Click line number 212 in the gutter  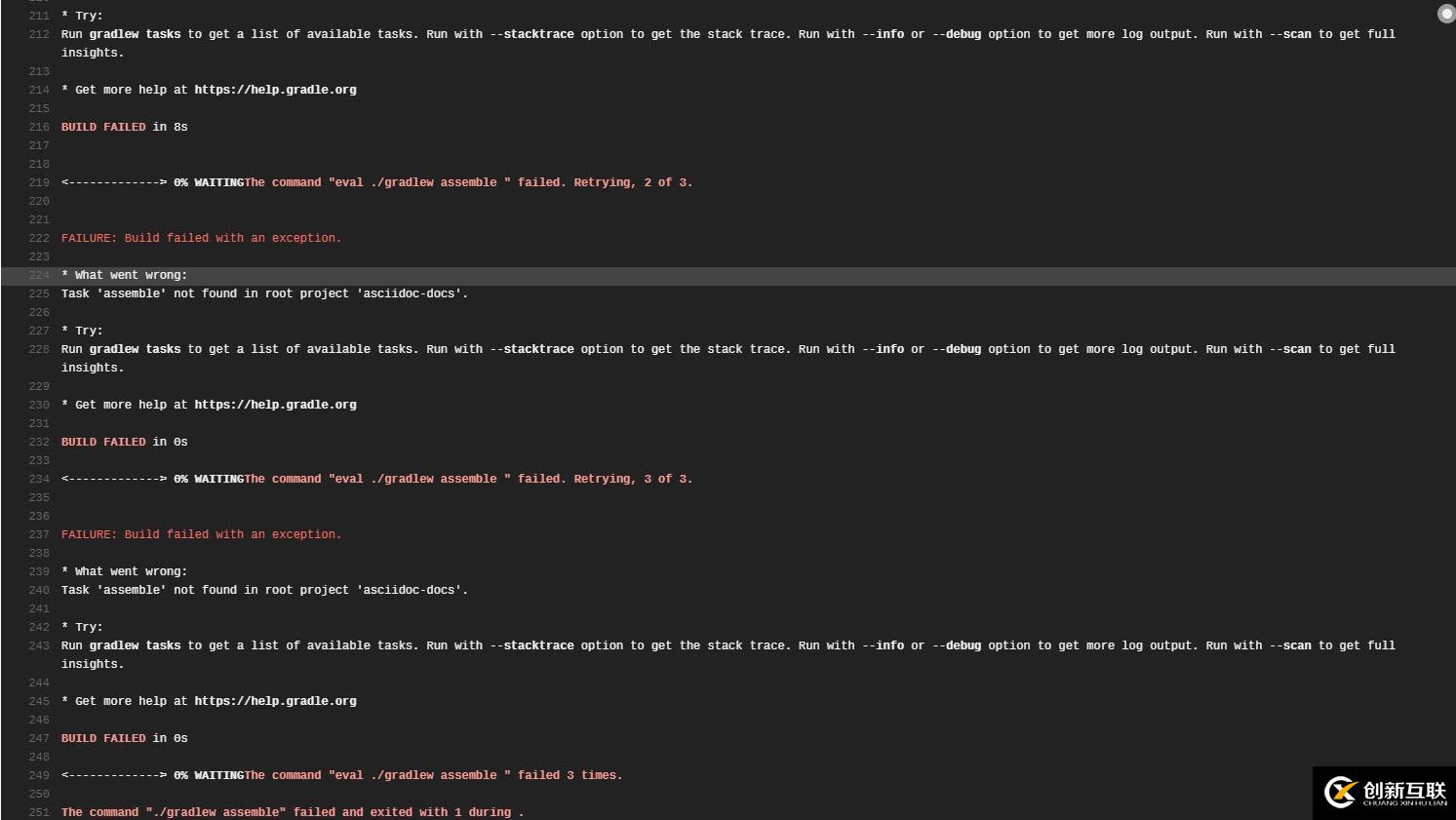click(x=39, y=34)
